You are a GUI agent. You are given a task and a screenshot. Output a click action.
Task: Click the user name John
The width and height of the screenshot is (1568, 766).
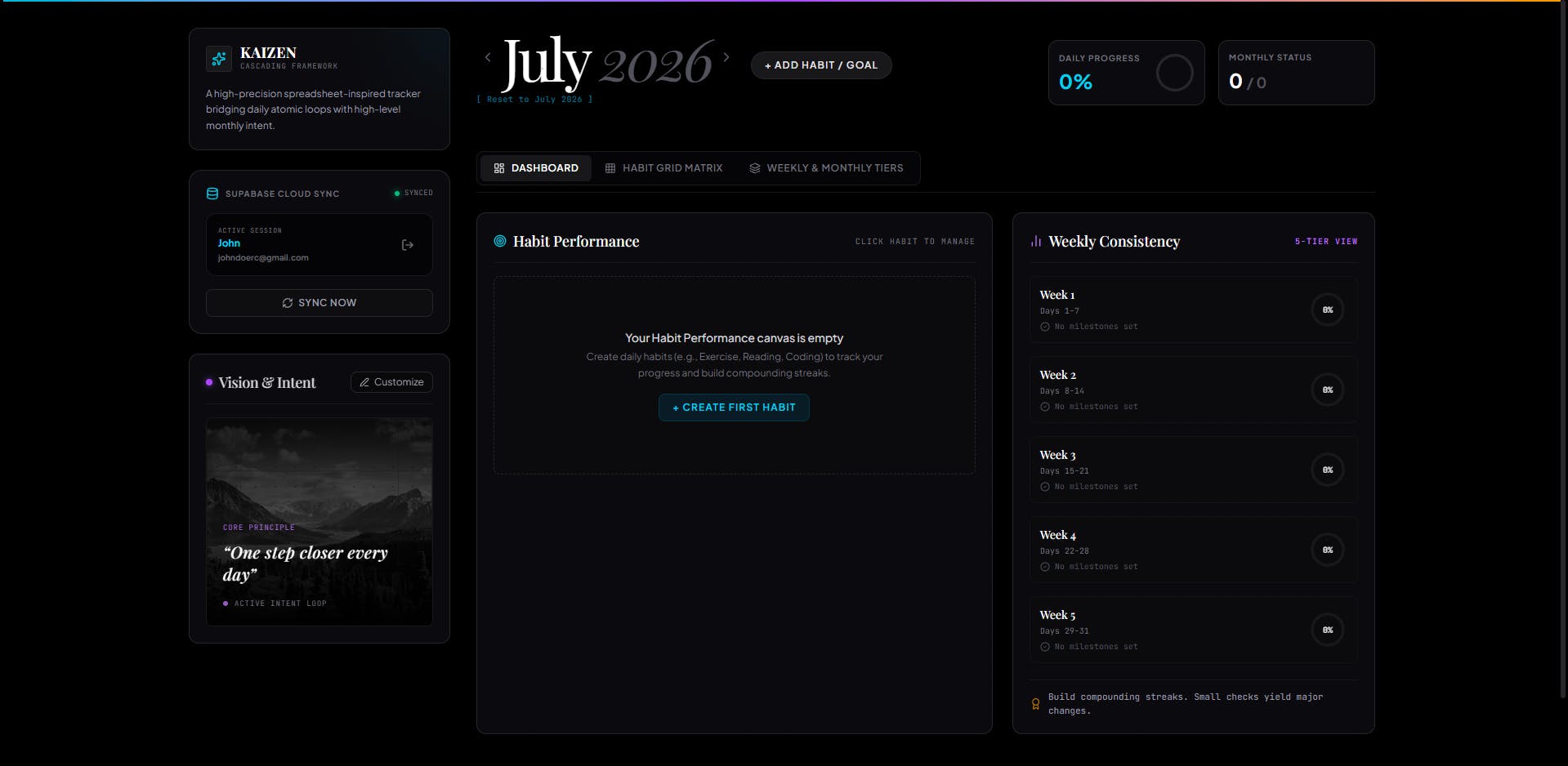229,243
